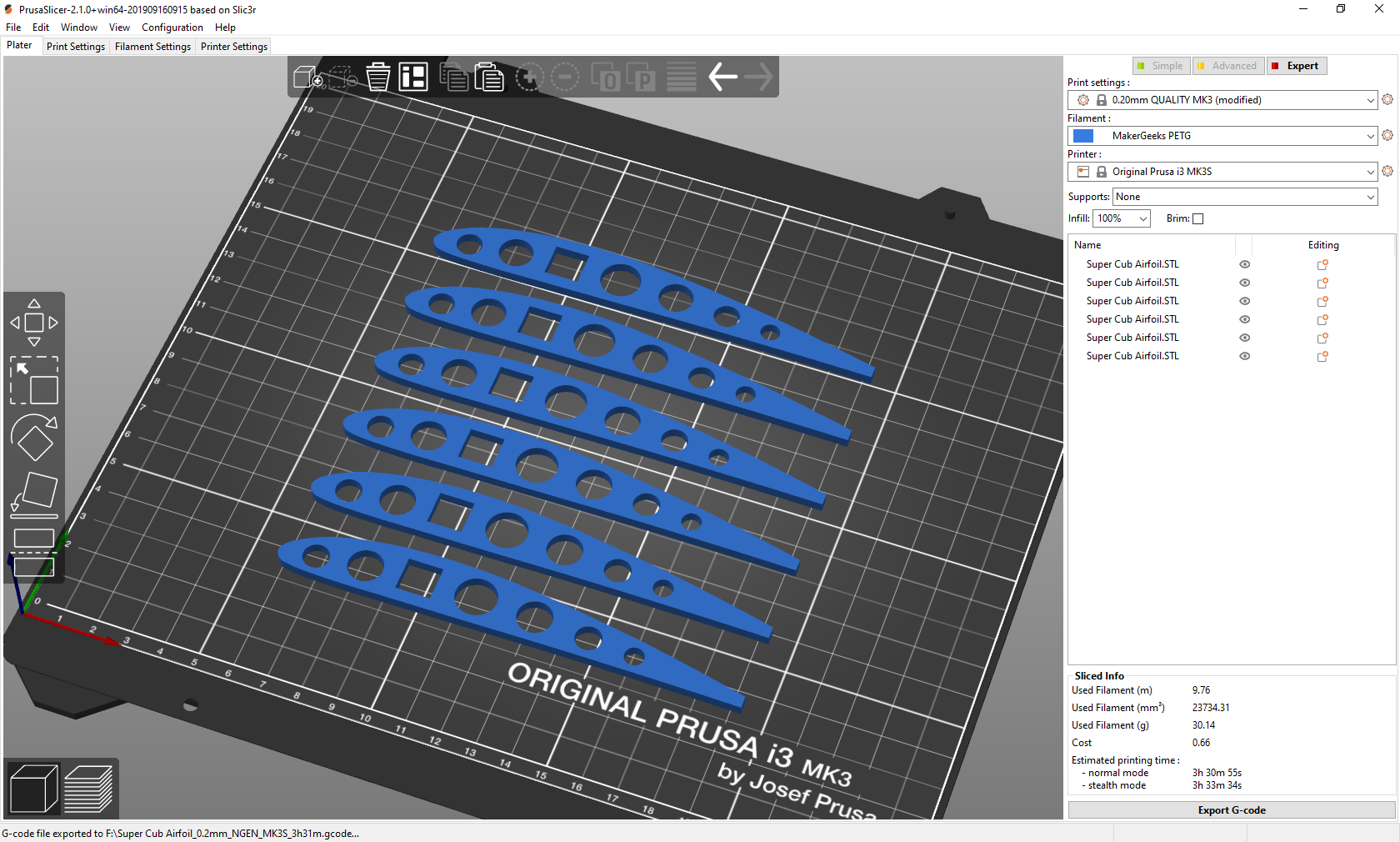Screen dimensions: 1400x842
Task: Select the Cut gizmo tool
Action: [x=34, y=552]
